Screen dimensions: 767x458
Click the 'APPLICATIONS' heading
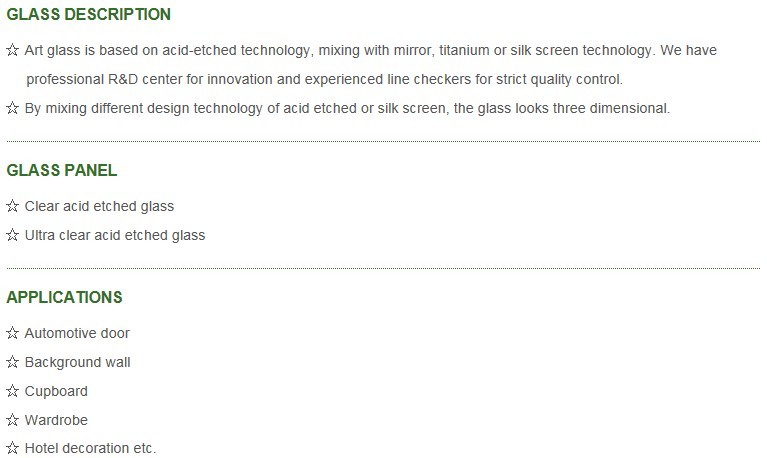point(64,297)
